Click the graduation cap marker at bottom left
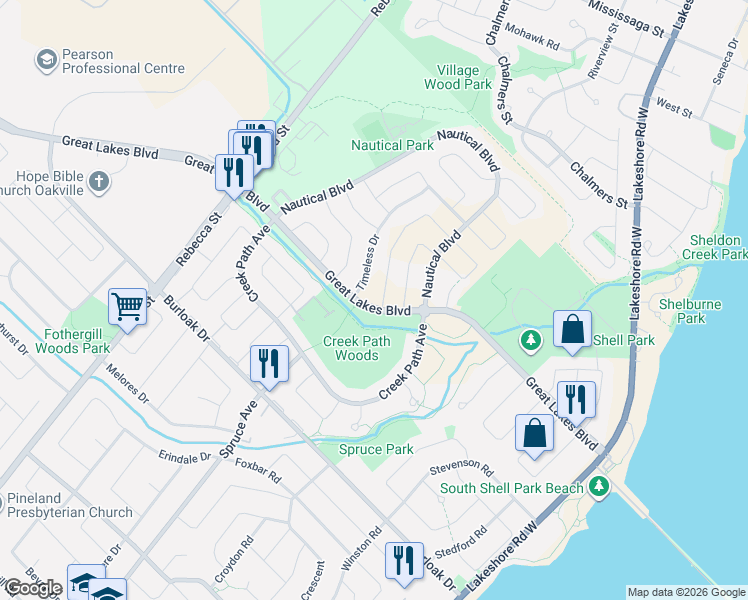 coord(86,582)
